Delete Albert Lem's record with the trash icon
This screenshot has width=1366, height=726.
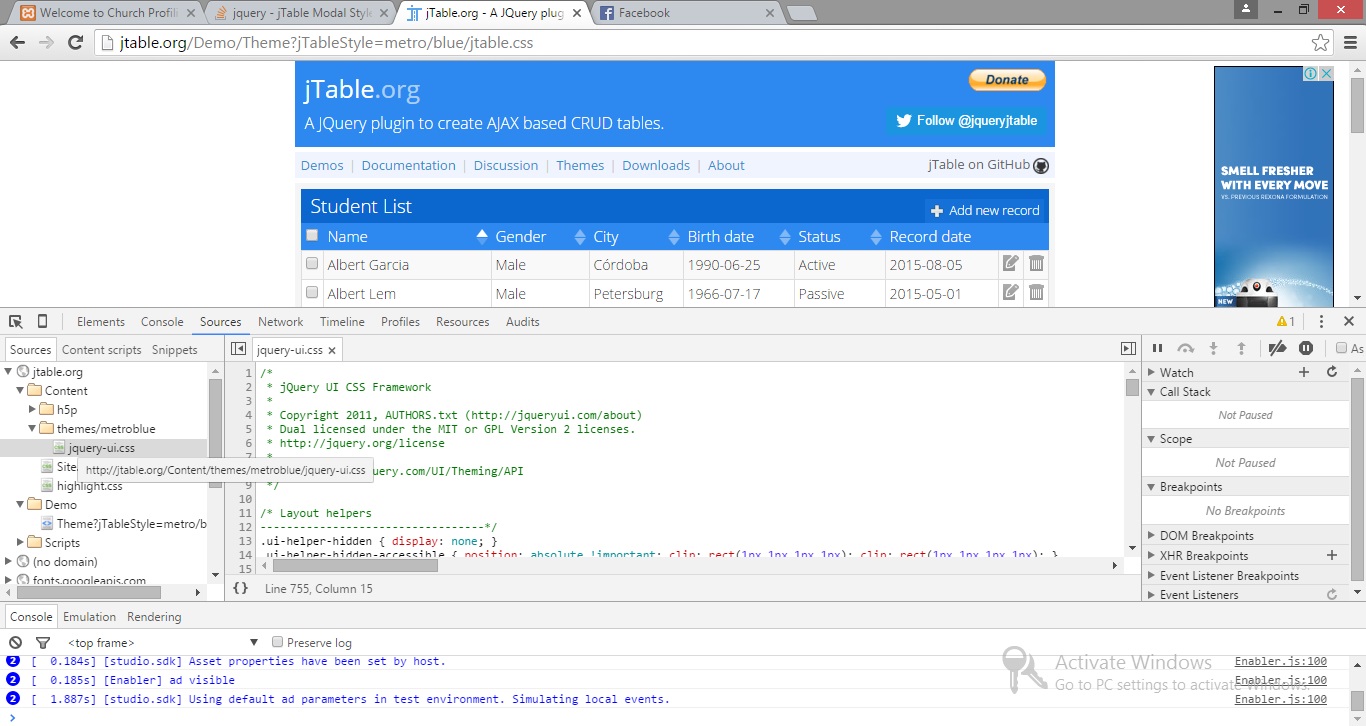point(1037,293)
